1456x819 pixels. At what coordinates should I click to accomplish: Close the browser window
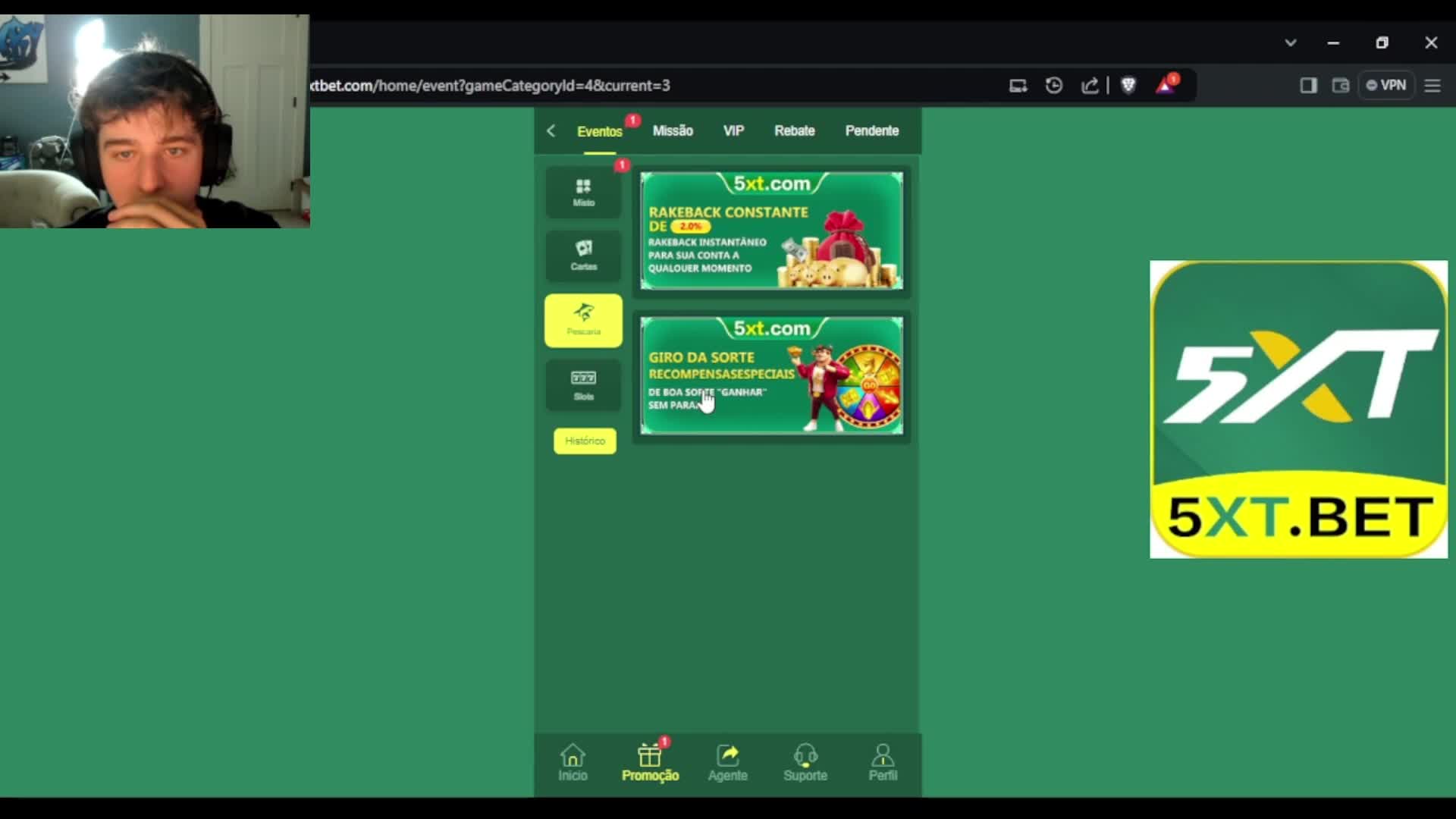coord(1431,43)
